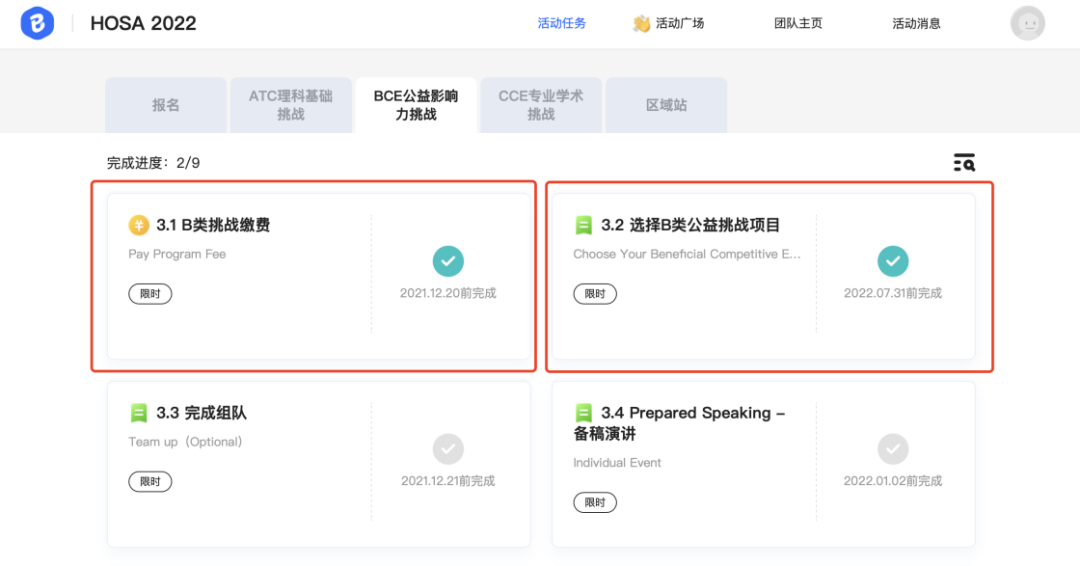Image resolution: width=1080 pixels, height=566 pixels.
Task: Click the list search filter icon
Action: point(964,163)
